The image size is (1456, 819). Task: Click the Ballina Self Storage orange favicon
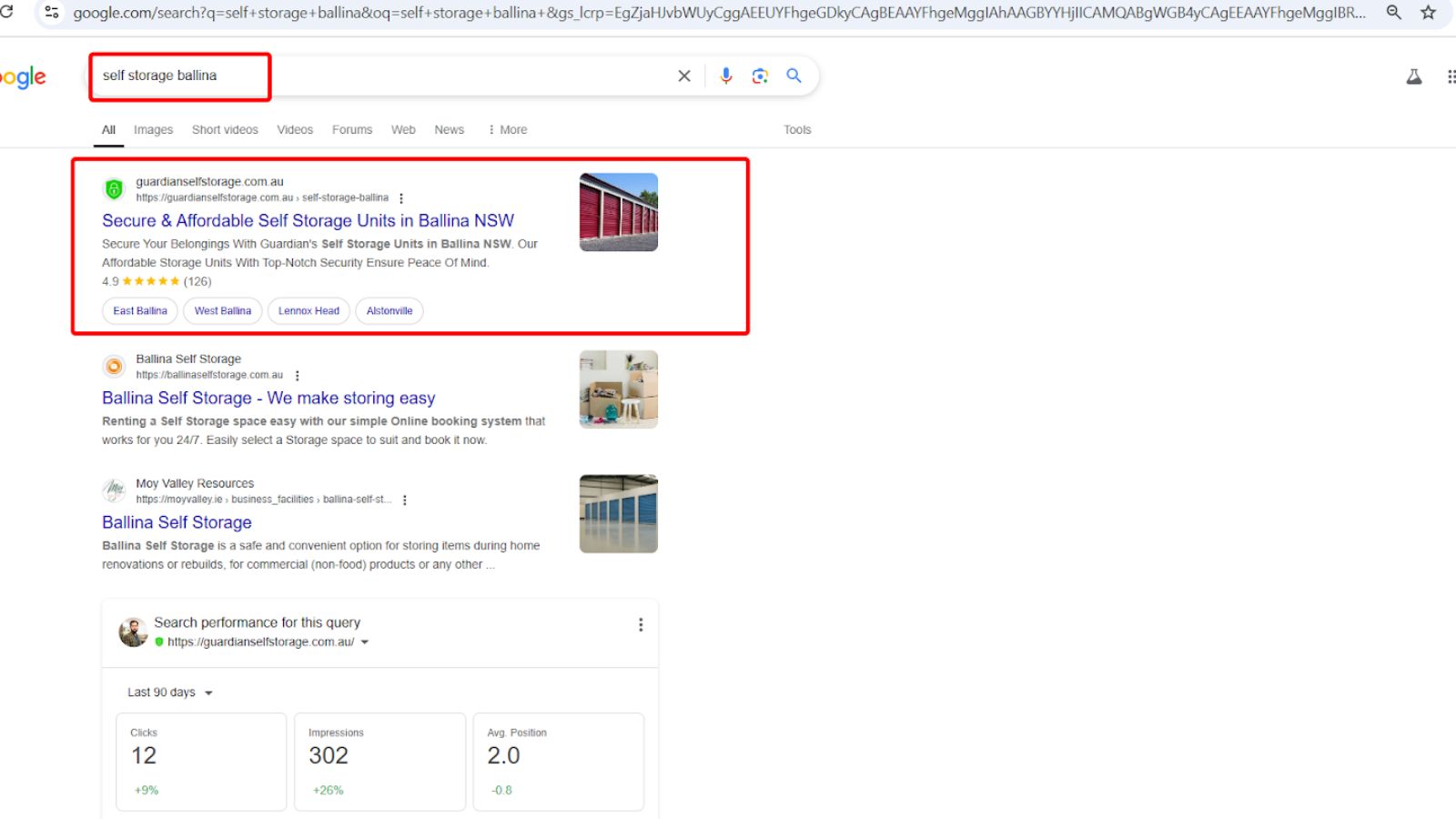[114, 366]
